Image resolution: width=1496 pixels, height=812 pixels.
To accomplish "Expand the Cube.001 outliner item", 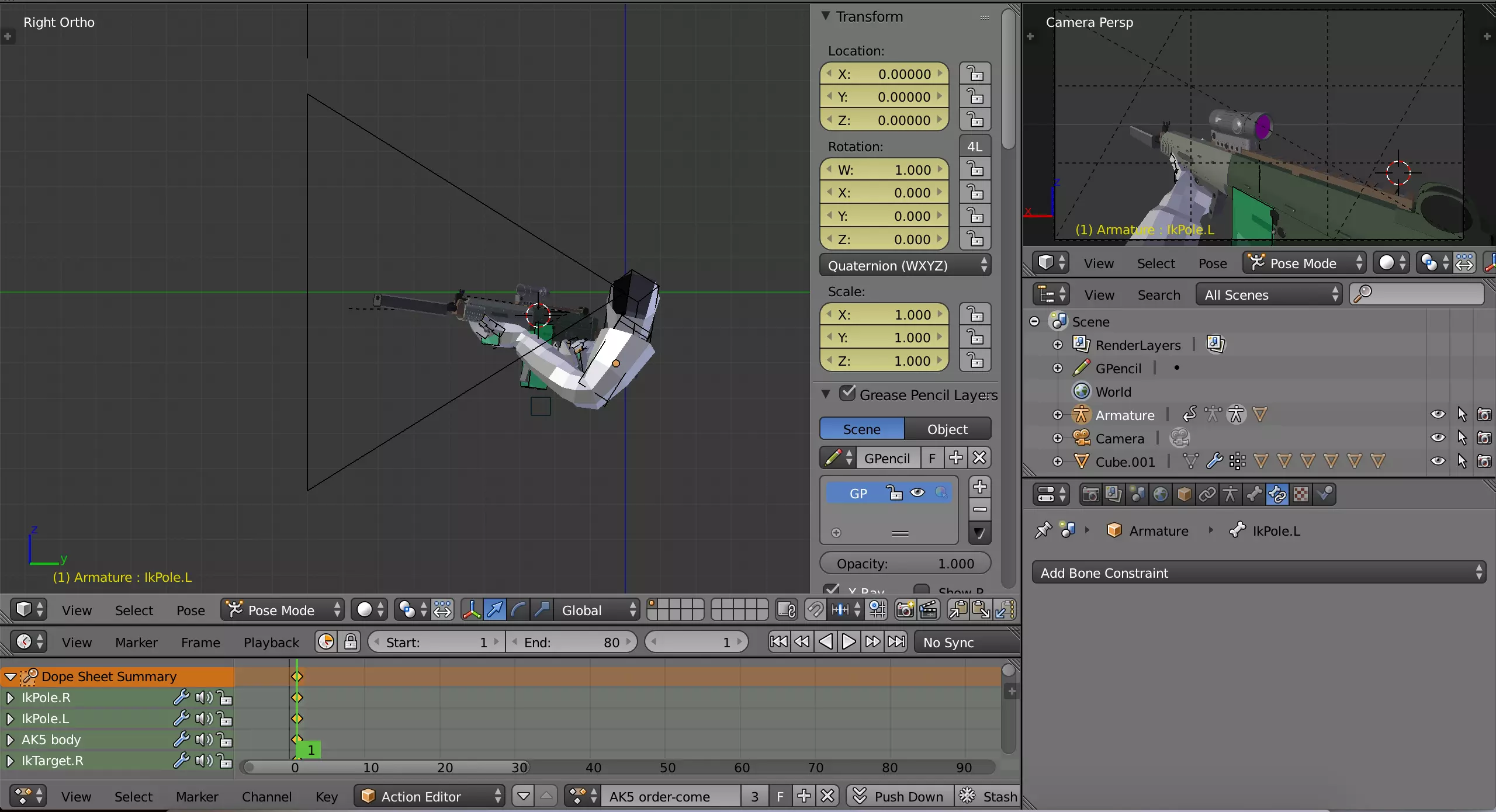I will click(1058, 461).
